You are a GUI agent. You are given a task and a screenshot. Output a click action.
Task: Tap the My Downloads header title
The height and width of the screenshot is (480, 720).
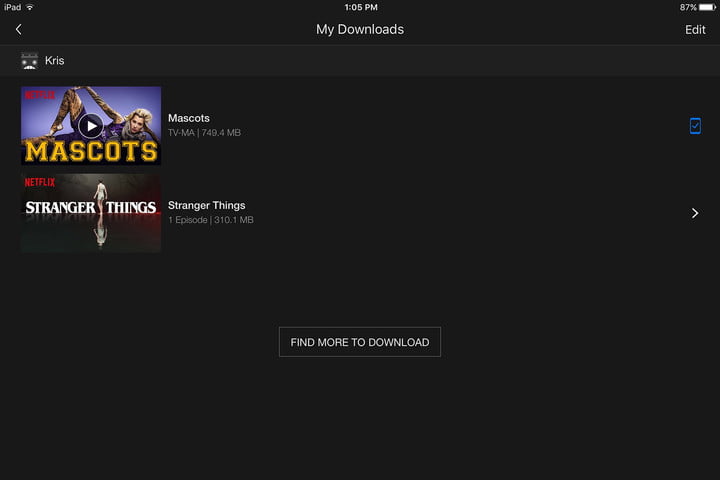tap(360, 29)
